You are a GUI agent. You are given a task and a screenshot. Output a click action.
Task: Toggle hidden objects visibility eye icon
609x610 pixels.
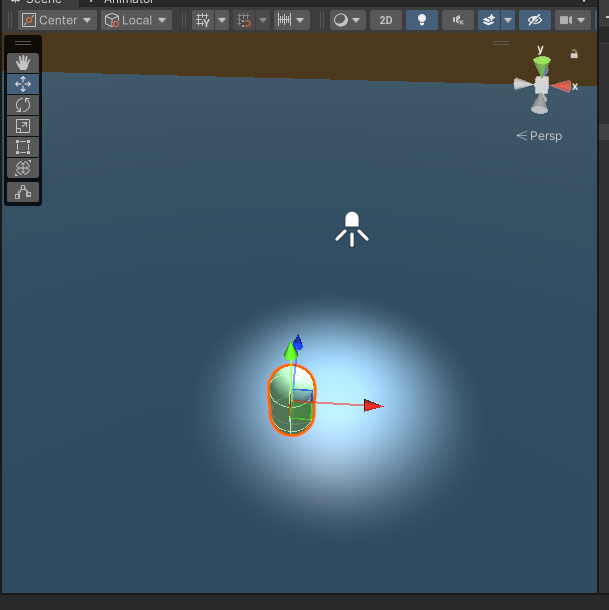535,20
